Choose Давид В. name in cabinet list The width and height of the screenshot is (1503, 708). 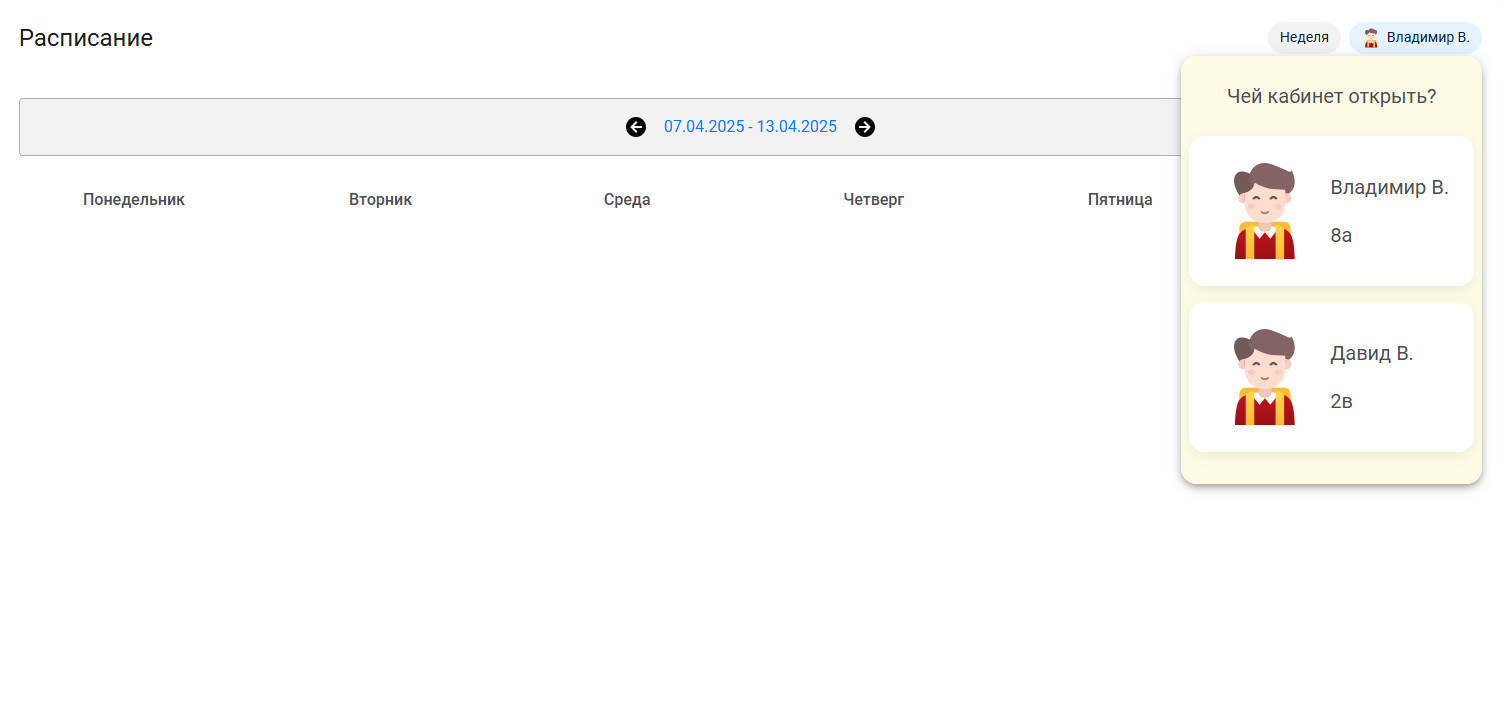(1371, 353)
